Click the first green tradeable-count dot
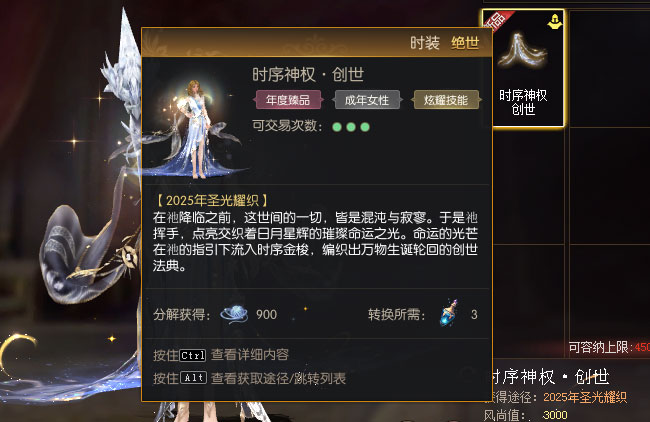This screenshot has height=422, width=650. tap(337, 127)
